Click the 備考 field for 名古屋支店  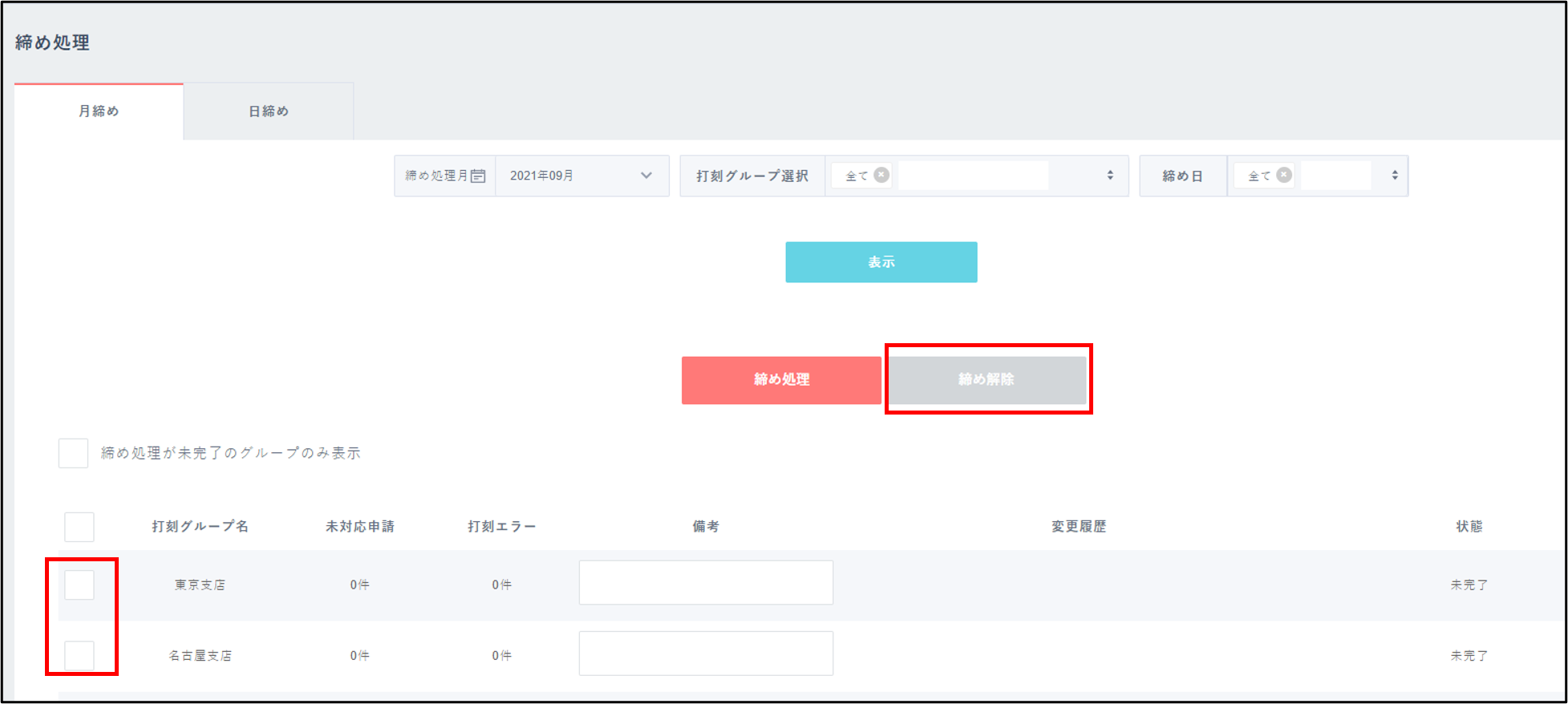point(706,653)
